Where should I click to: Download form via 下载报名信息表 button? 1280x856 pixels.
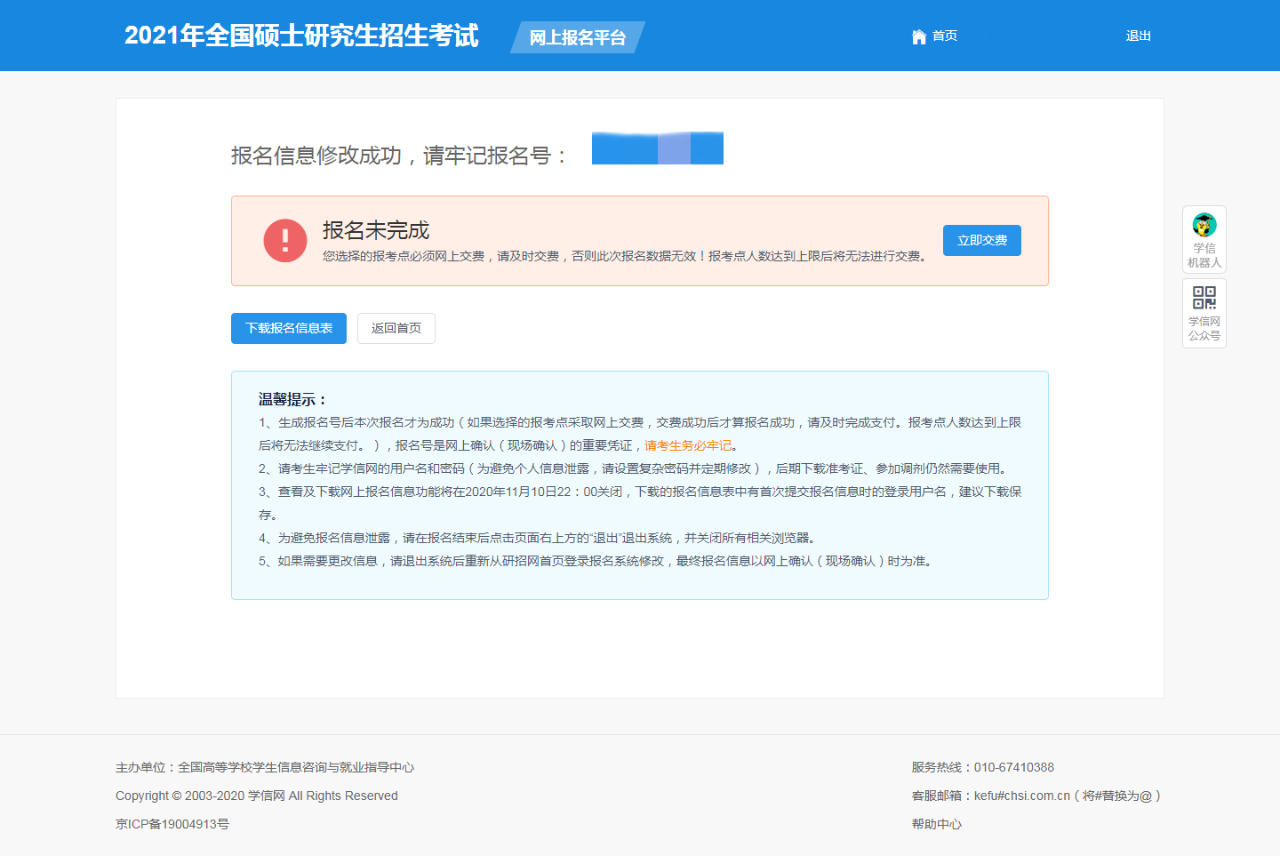click(288, 328)
